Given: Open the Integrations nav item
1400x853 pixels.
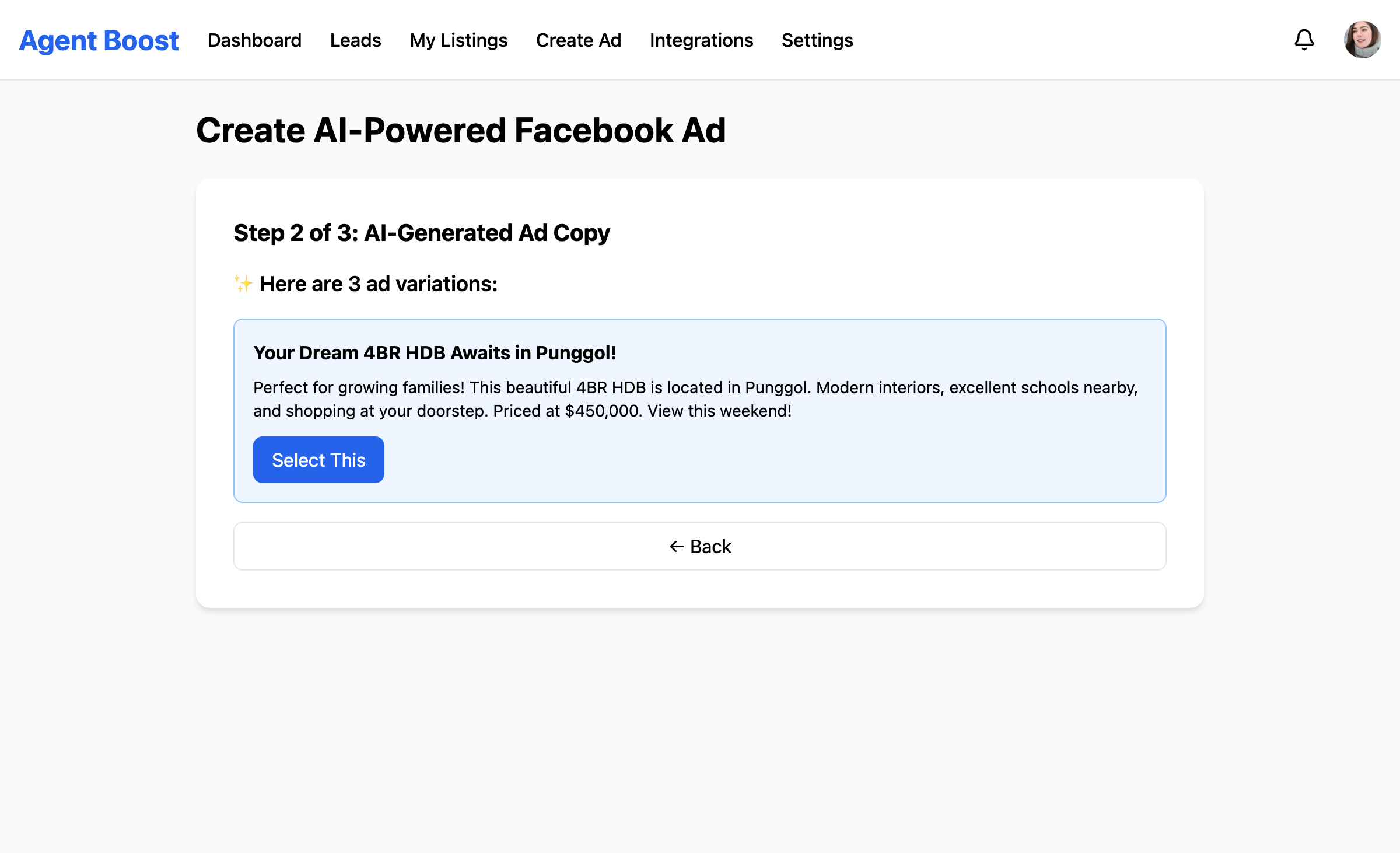Looking at the screenshot, I should (701, 40).
